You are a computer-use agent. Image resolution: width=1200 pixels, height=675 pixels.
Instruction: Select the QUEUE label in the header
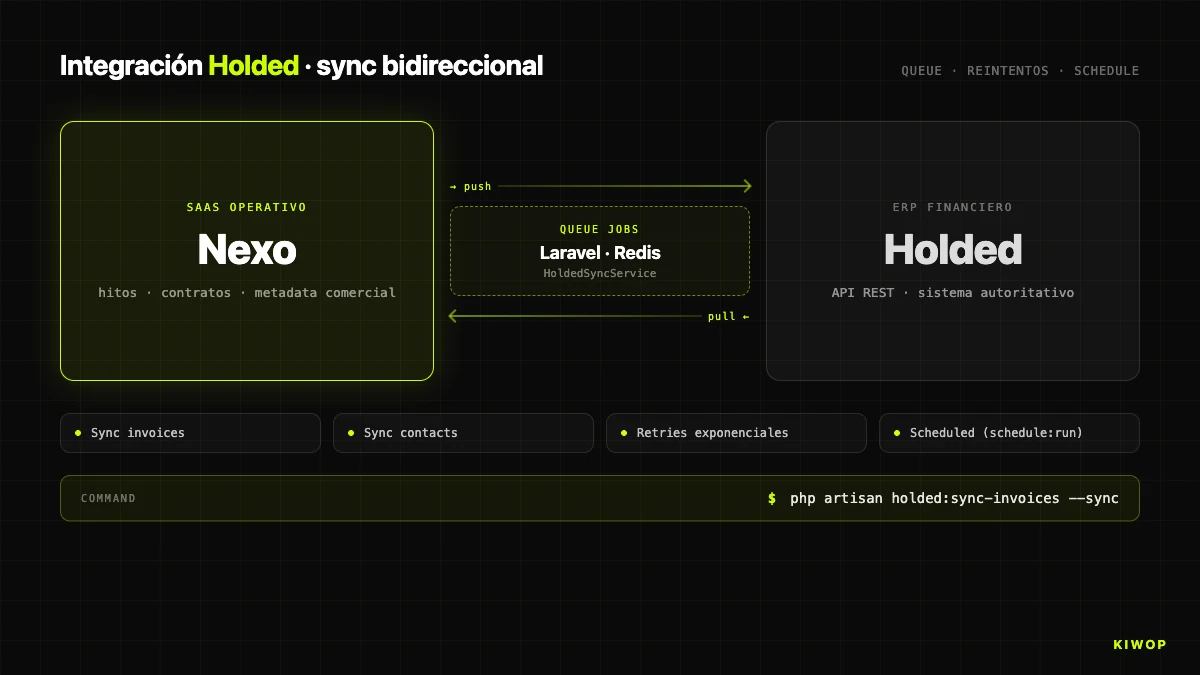click(x=921, y=70)
